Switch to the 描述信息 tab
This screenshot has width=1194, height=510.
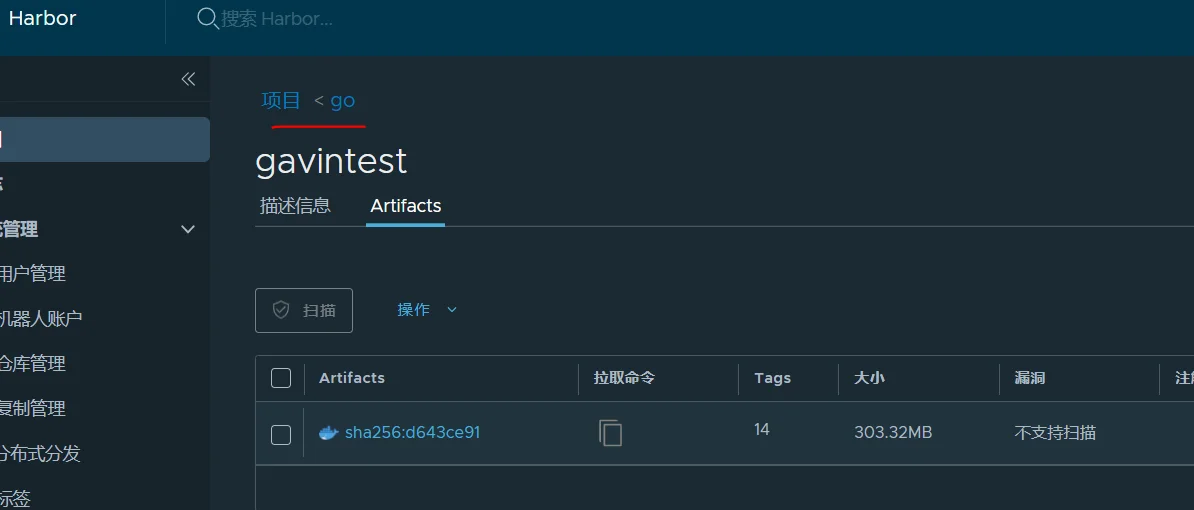click(295, 206)
